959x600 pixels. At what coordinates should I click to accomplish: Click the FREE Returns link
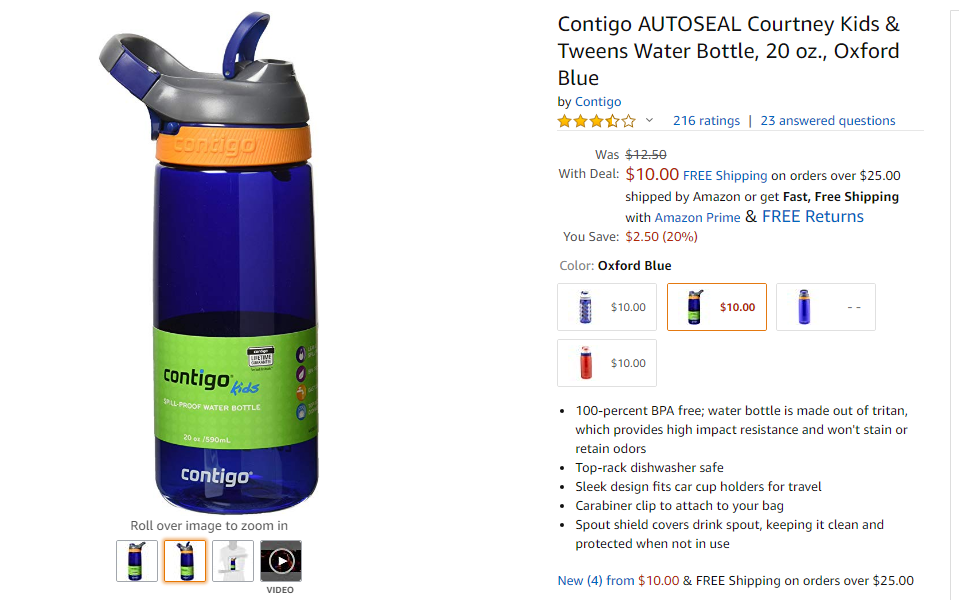coord(813,217)
